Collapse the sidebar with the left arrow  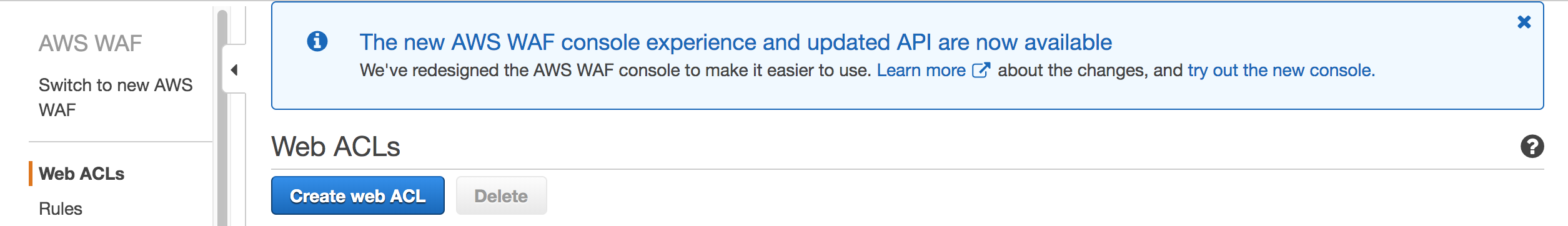[234, 69]
